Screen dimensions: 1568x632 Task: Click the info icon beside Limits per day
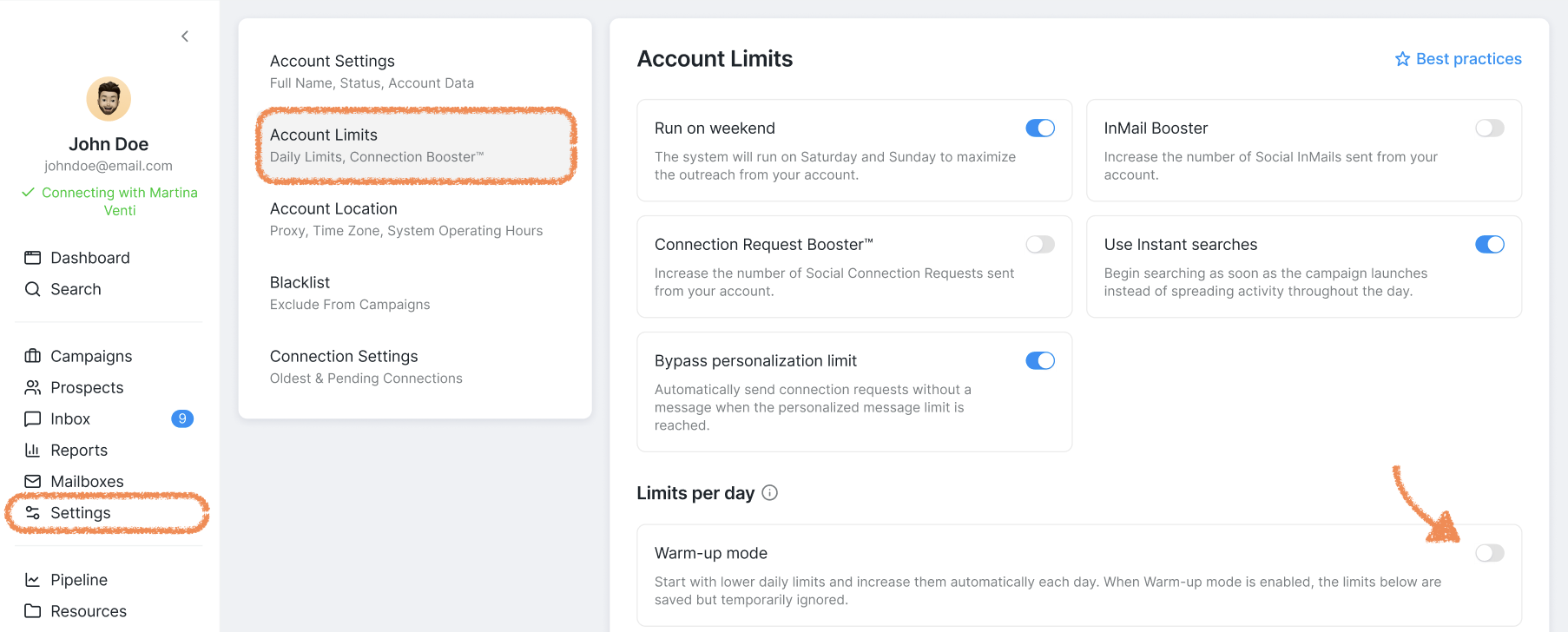[x=770, y=493]
